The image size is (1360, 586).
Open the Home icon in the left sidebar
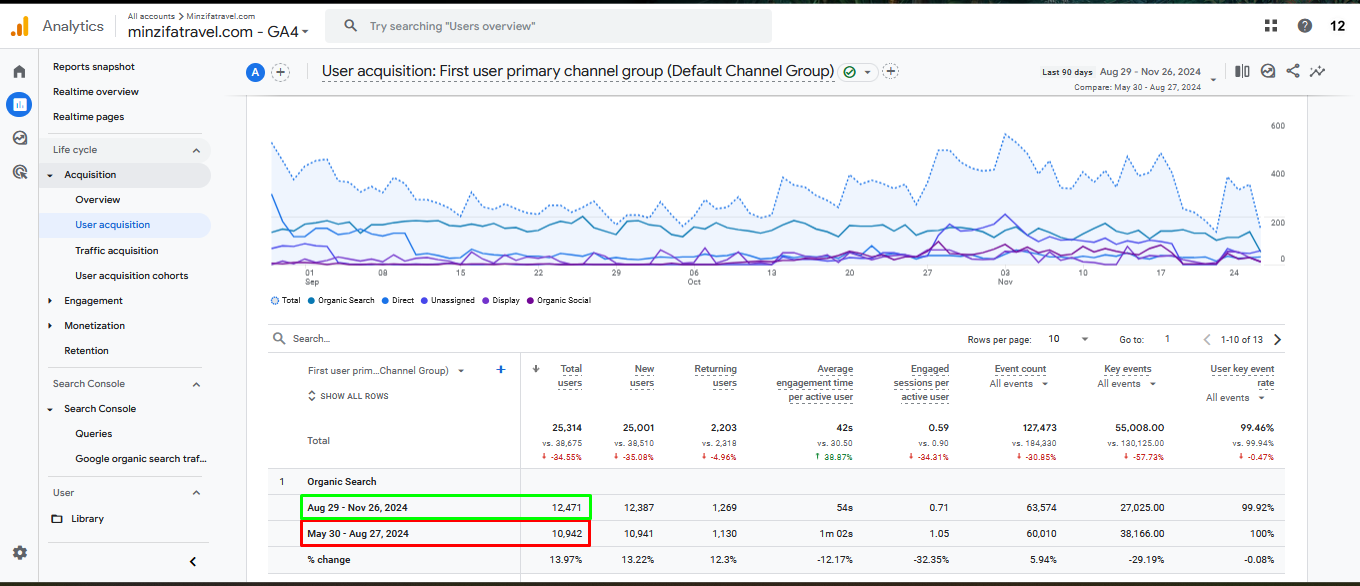pos(19,70)
